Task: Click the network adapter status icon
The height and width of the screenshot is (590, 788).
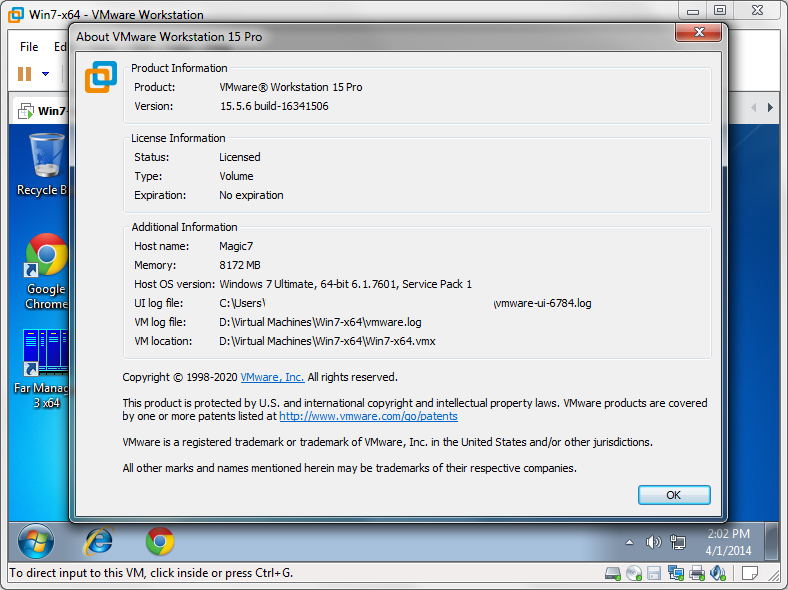Action: click(x=676, y=573)
